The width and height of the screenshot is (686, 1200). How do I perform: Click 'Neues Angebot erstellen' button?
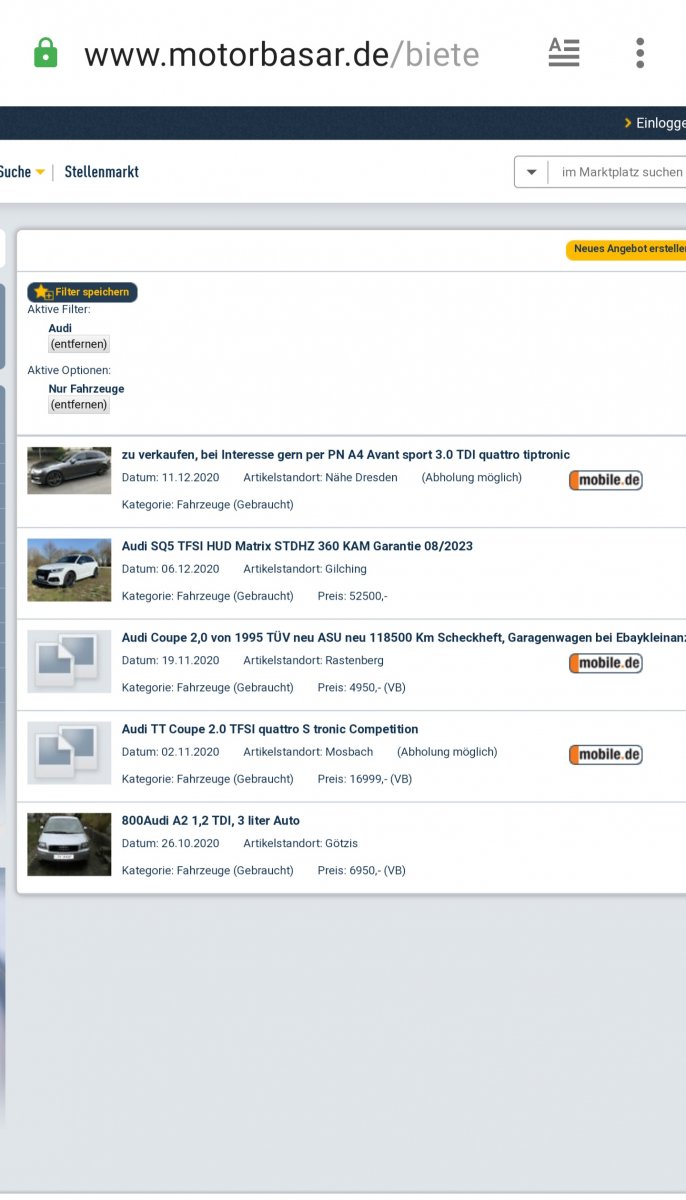(627, 249)
